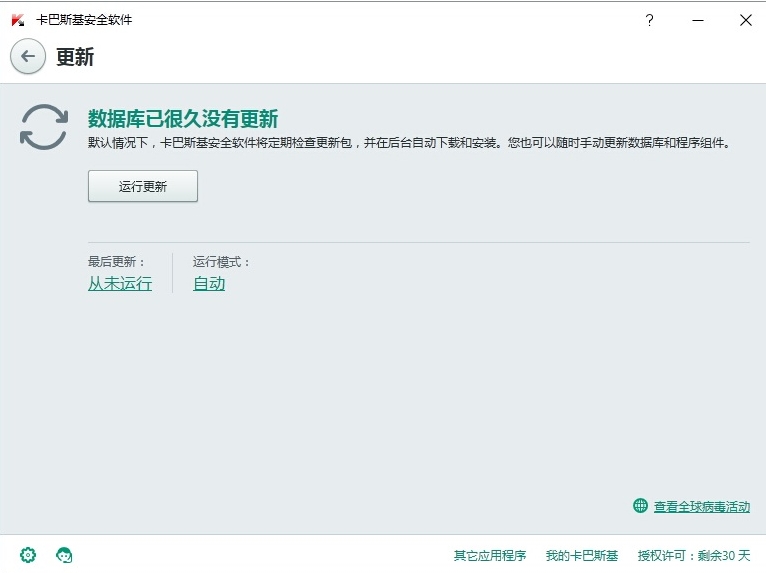Open the 自动 run mode link
The height and width of the screenshot is (573, 766).
point(209,283)
